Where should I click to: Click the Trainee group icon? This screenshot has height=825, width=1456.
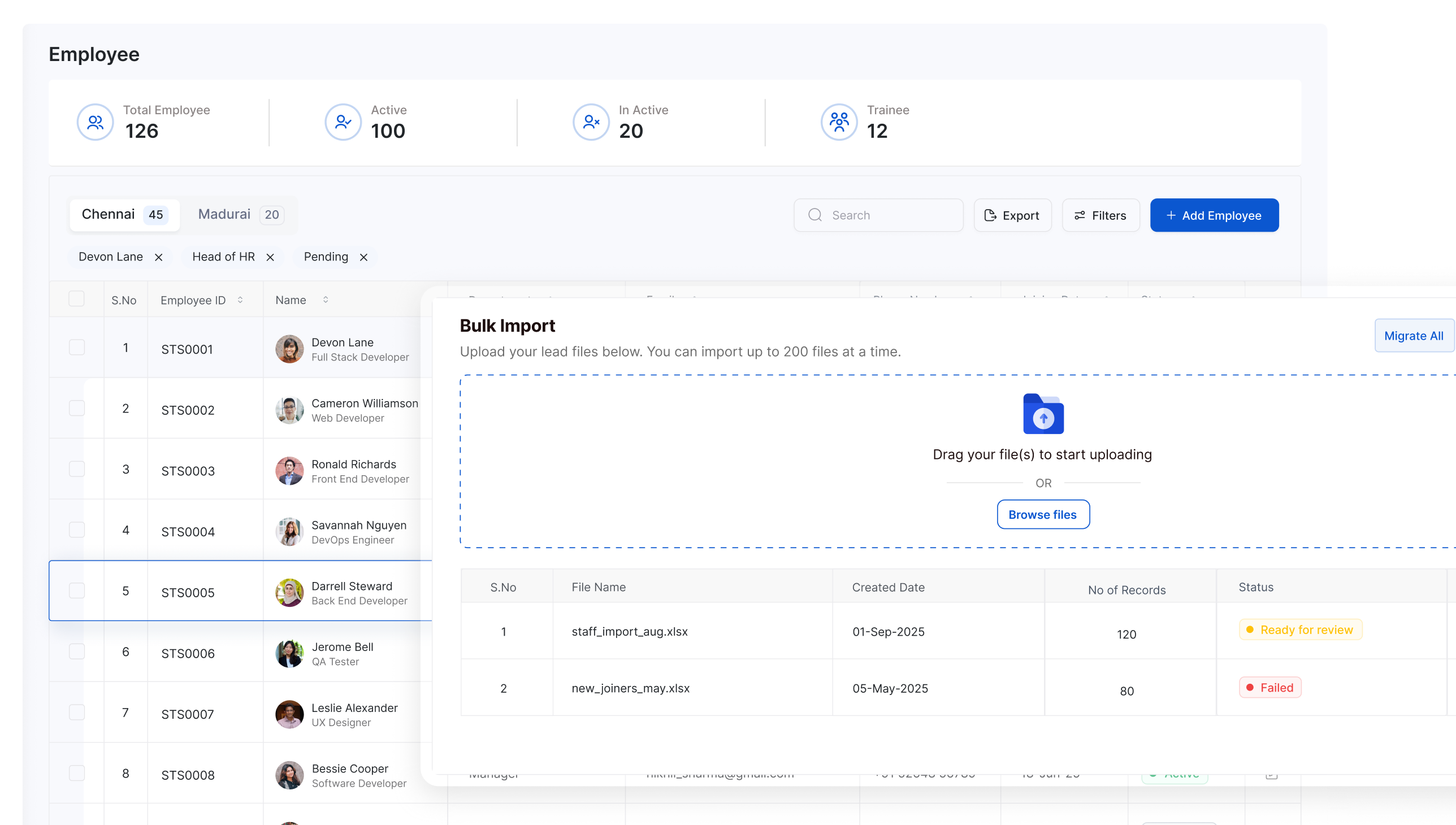pyautogui.click(x=839, y=122)
